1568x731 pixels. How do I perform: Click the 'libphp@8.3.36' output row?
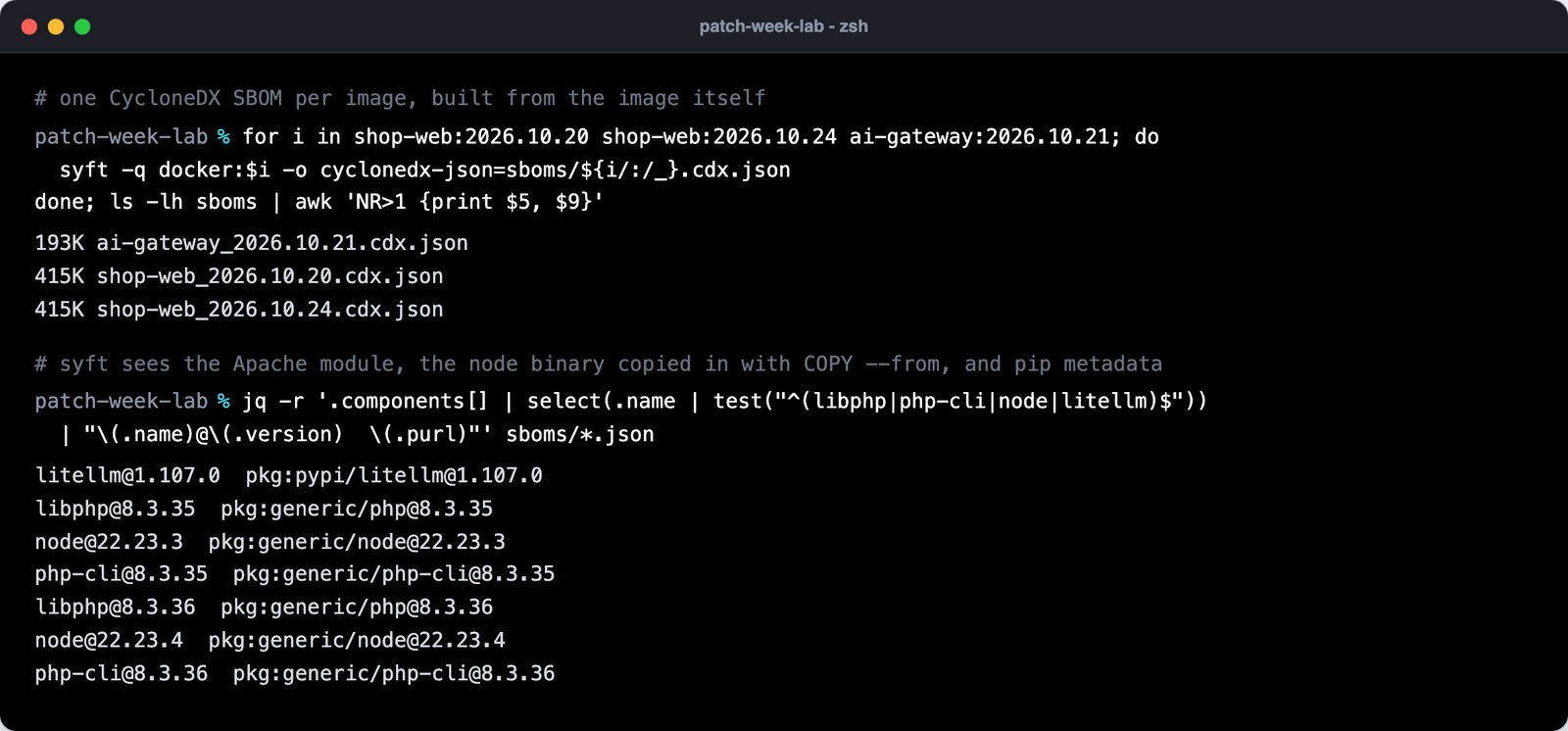tap(264, 607)
